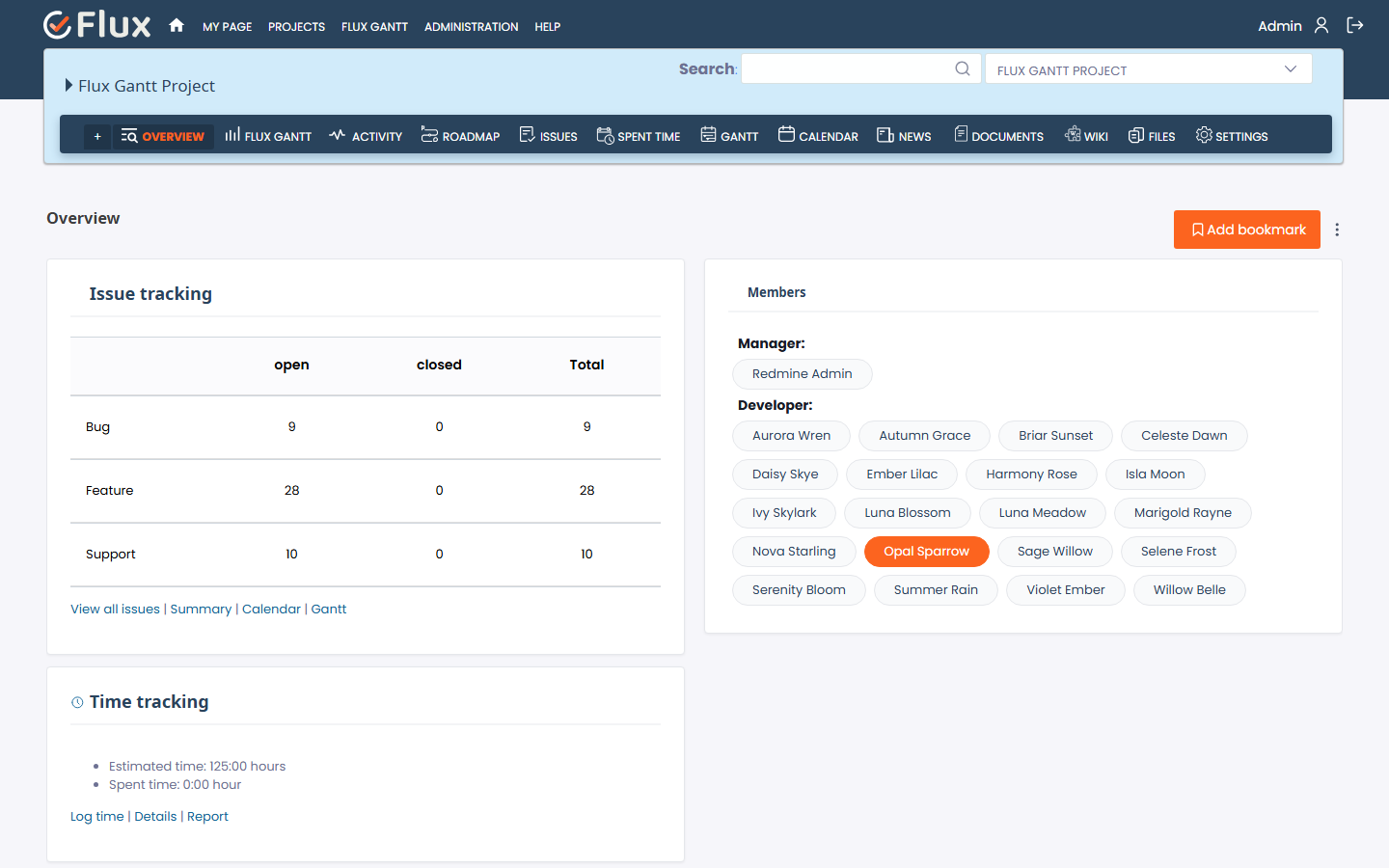The height and width of the screenshot is (868, 1389).
Task: Click the Add bookmark button
Action: pos(1246,230)
